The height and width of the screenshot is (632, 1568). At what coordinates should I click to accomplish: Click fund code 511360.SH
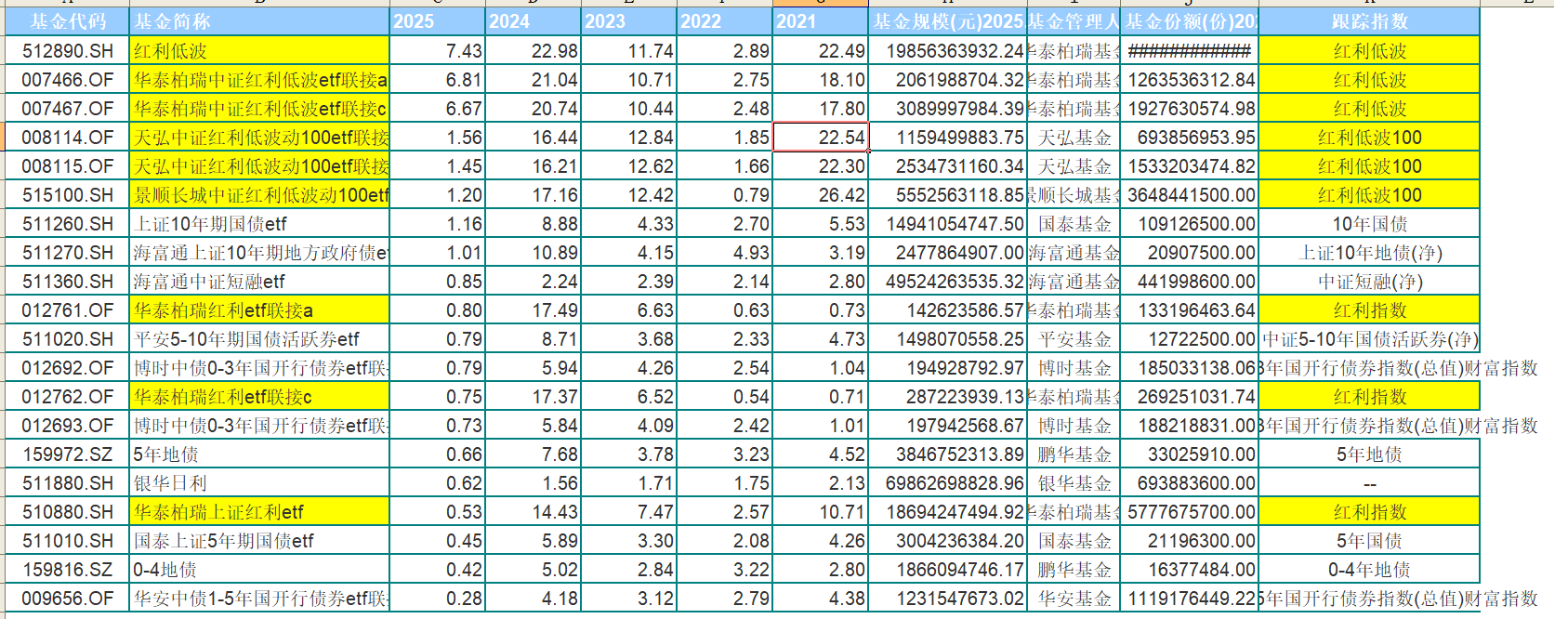point(67,282)
